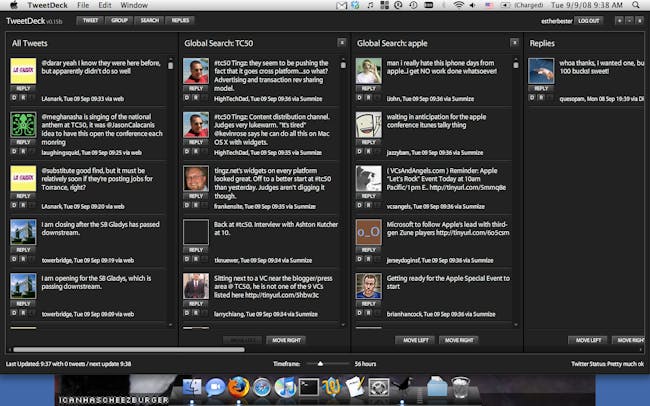
Task: Move apple search column left
Action: click(x=415, y=340)
